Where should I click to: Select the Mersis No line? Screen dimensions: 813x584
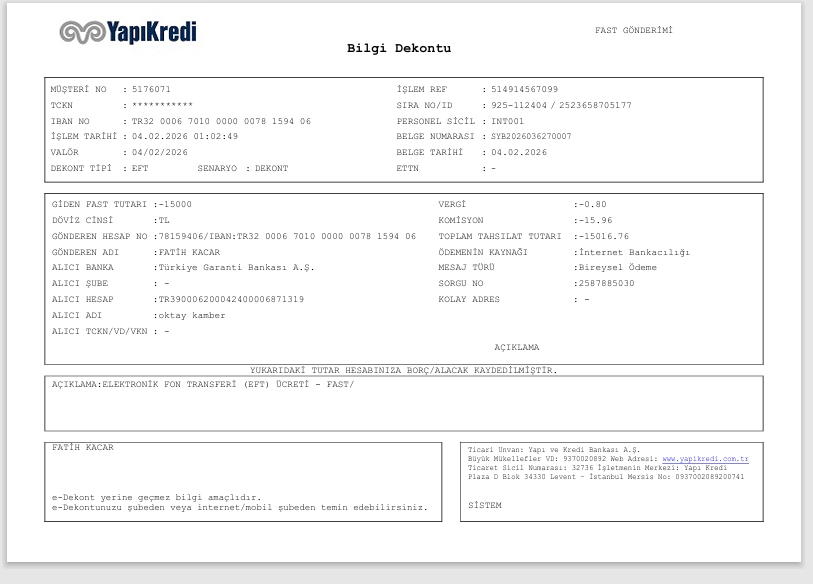pyautogui.click(x=606, y=477)
